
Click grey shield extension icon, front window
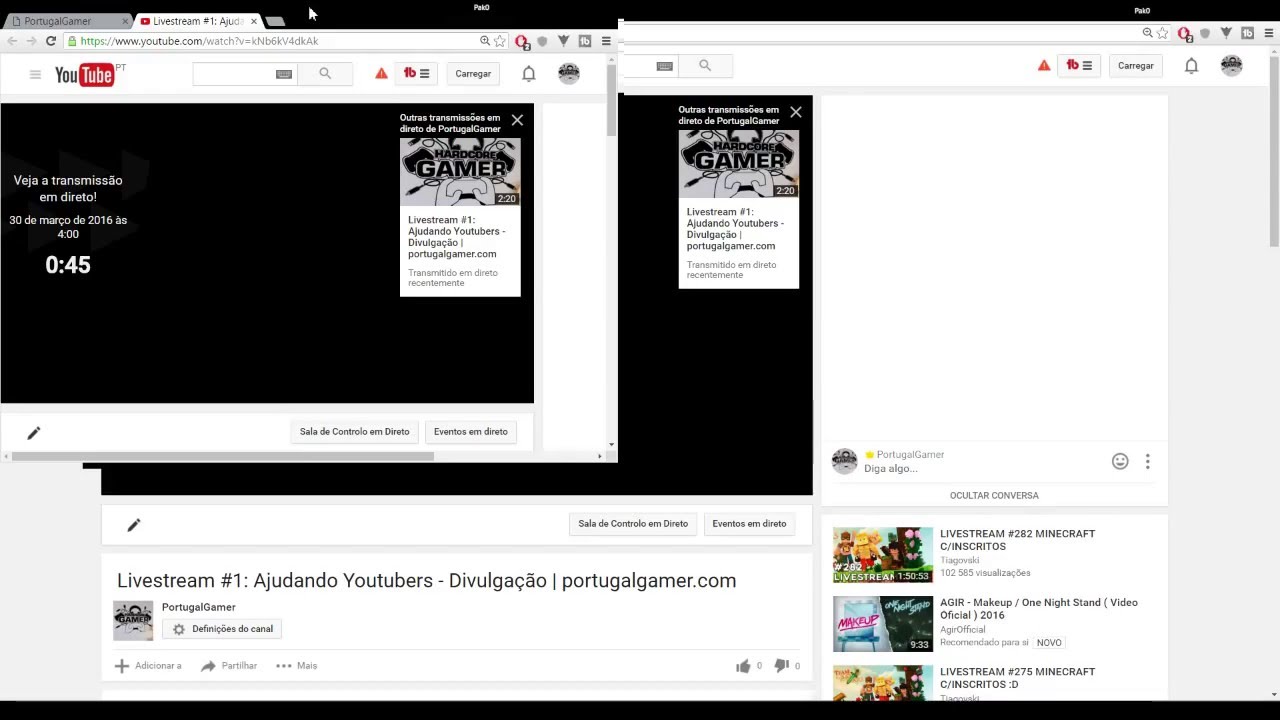(x=543, y=41)
